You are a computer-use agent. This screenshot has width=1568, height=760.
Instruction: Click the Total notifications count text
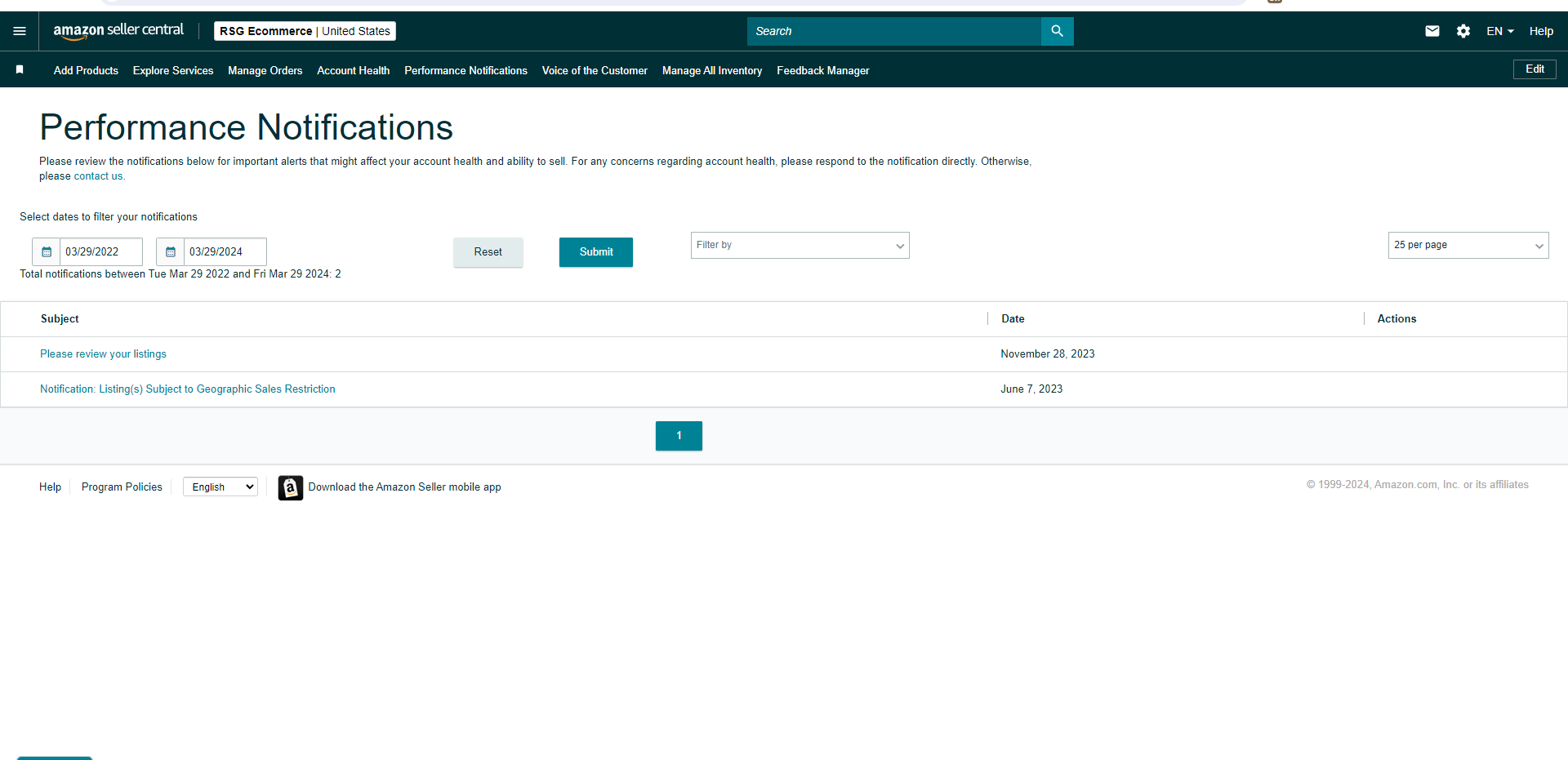tap(180, 273)
